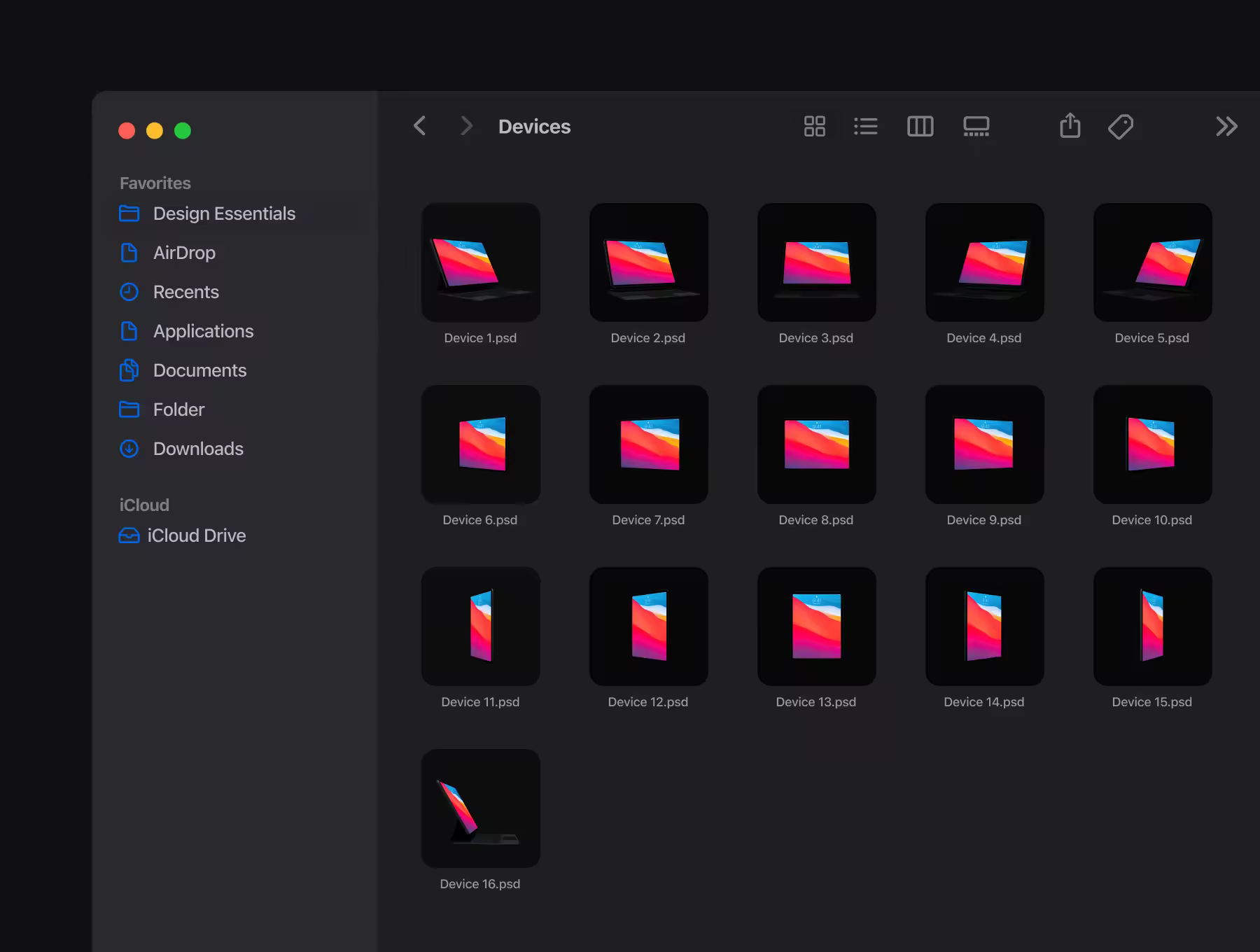This screenshot has height=952, width=1260.
Task: Click the Design Essentials folder icon
Action: (x=129, y=213)
